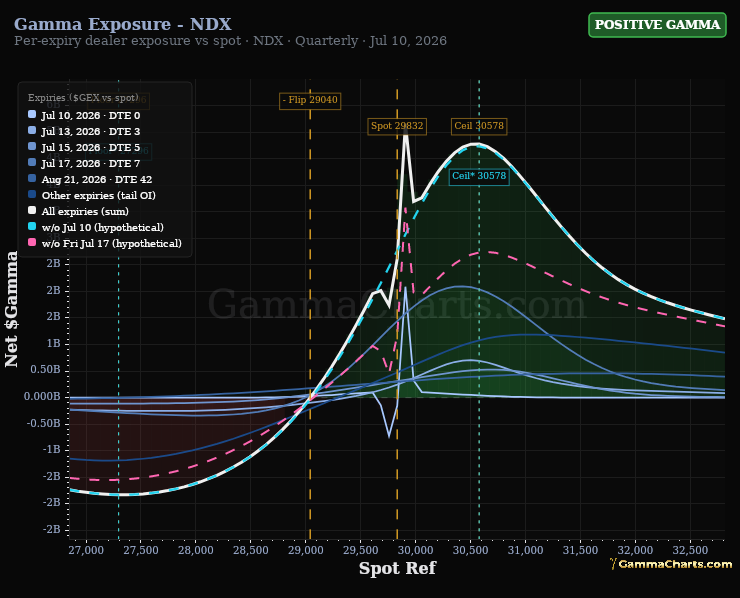740x598 pixels.
Task: Click x-axis tick label 29,000
Action: [305, 550]
